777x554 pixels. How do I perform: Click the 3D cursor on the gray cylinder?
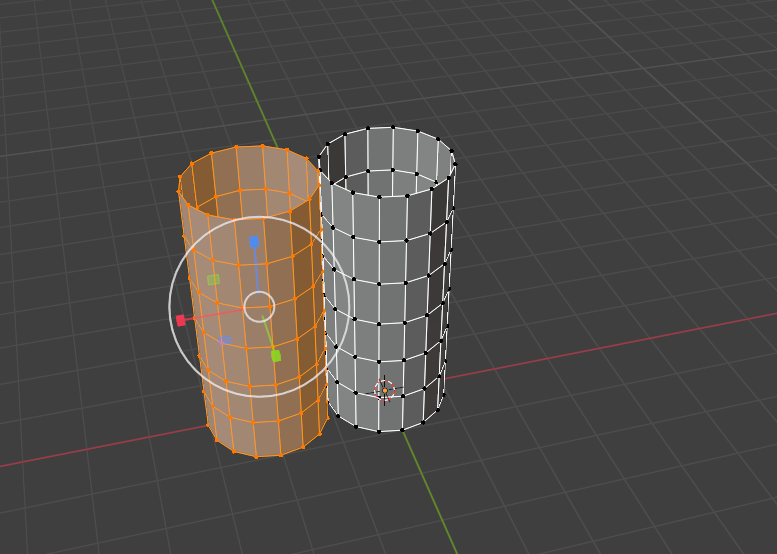pyautogui.click(x=384, y=390)
